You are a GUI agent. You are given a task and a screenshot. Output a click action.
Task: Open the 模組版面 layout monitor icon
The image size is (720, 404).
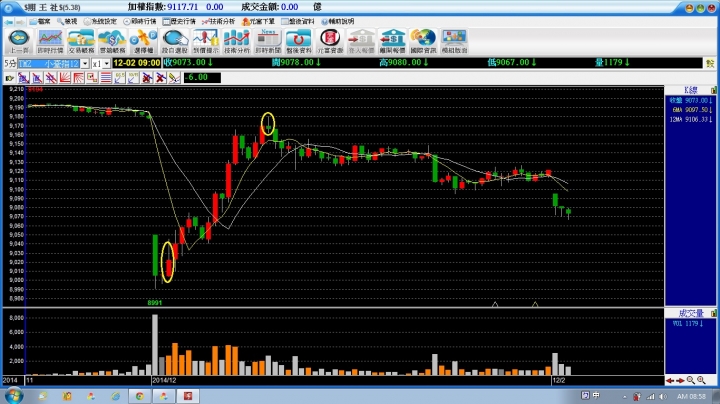click(454, 41)
